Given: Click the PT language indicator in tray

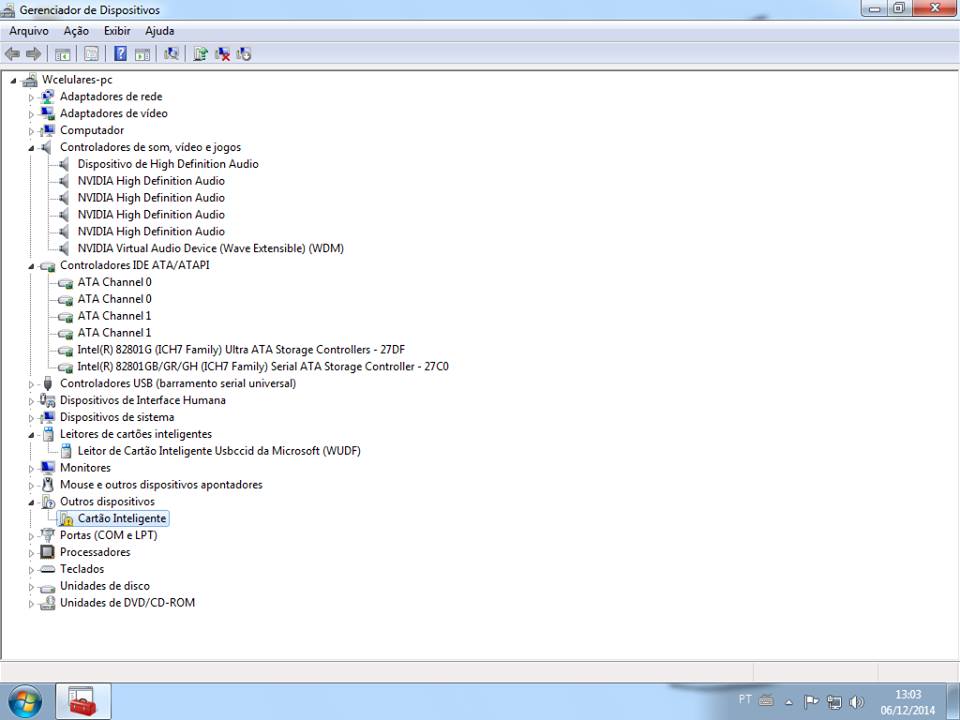Looking at the screenshot, I should (745, 699).
